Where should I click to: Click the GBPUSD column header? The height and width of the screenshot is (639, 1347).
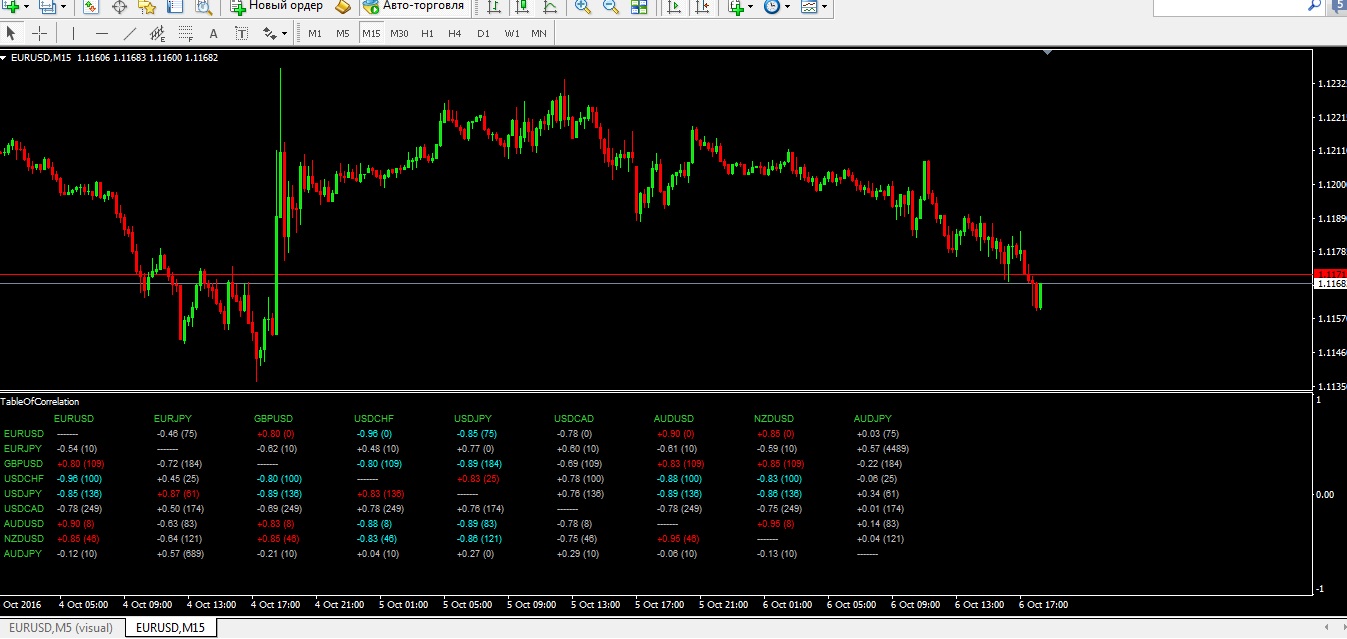(274, 418)
